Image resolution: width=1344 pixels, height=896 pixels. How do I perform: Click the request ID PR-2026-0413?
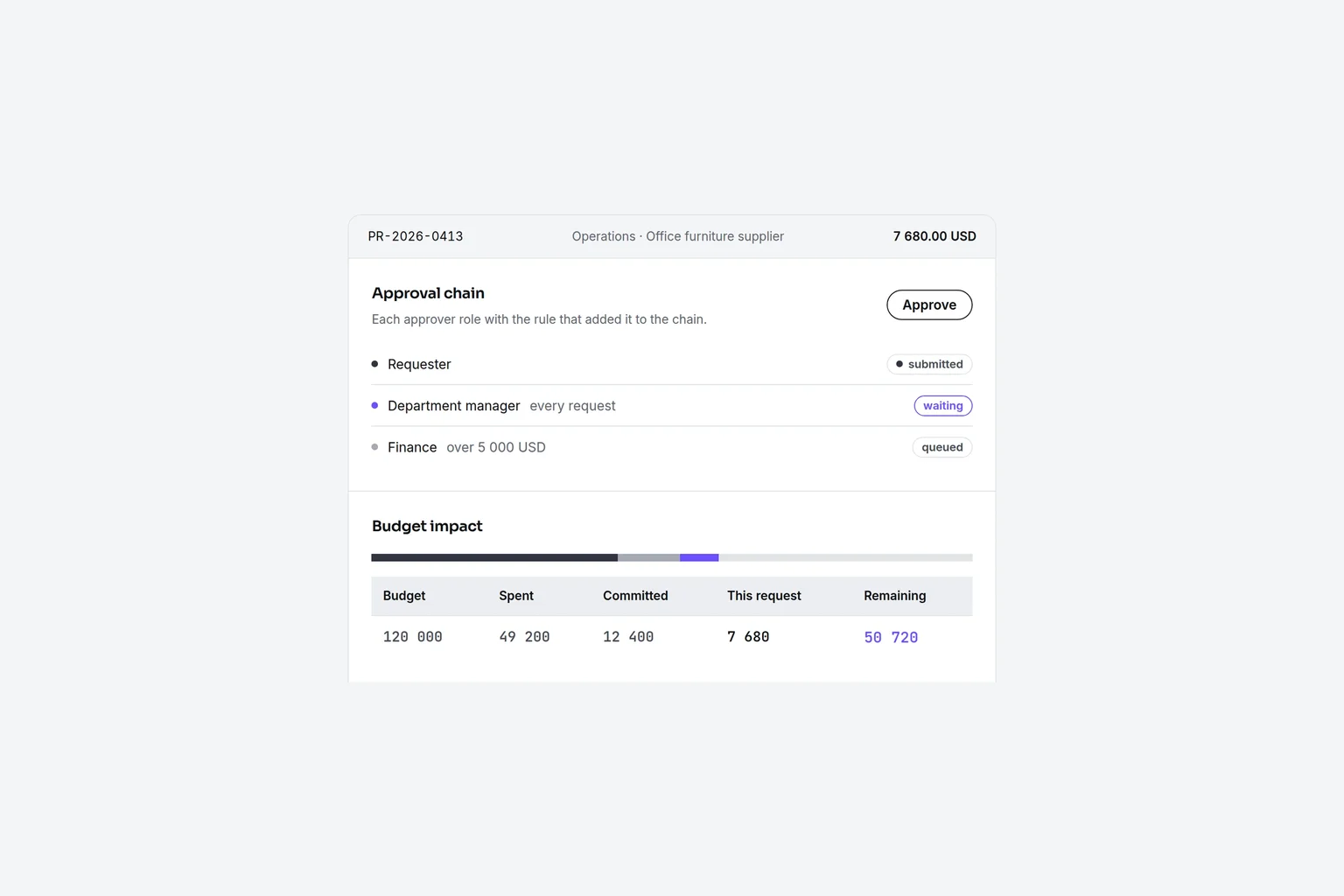416,236
